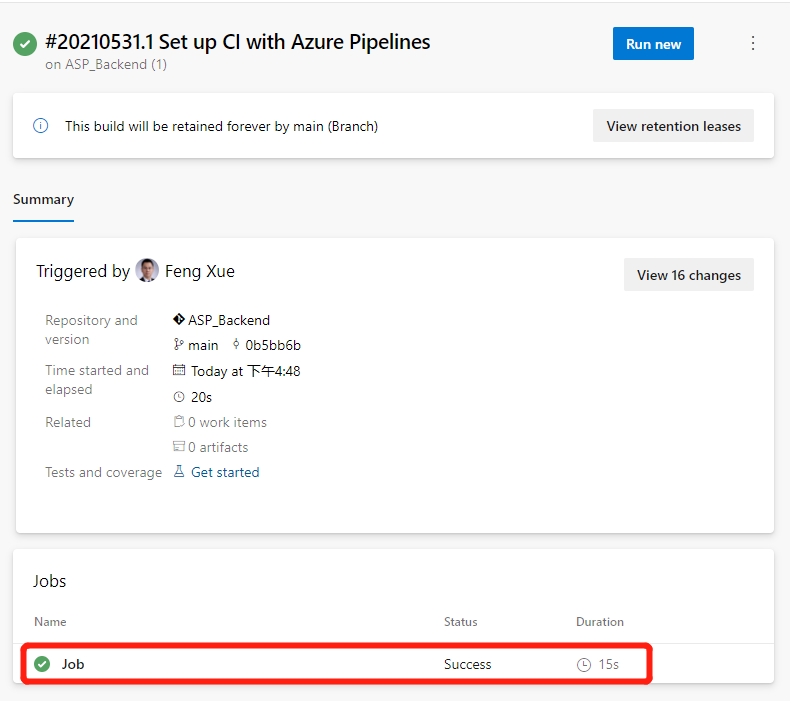Click Feng Xue's avatar picture
This screenshot has height=701, width=790.
(147, 271)
